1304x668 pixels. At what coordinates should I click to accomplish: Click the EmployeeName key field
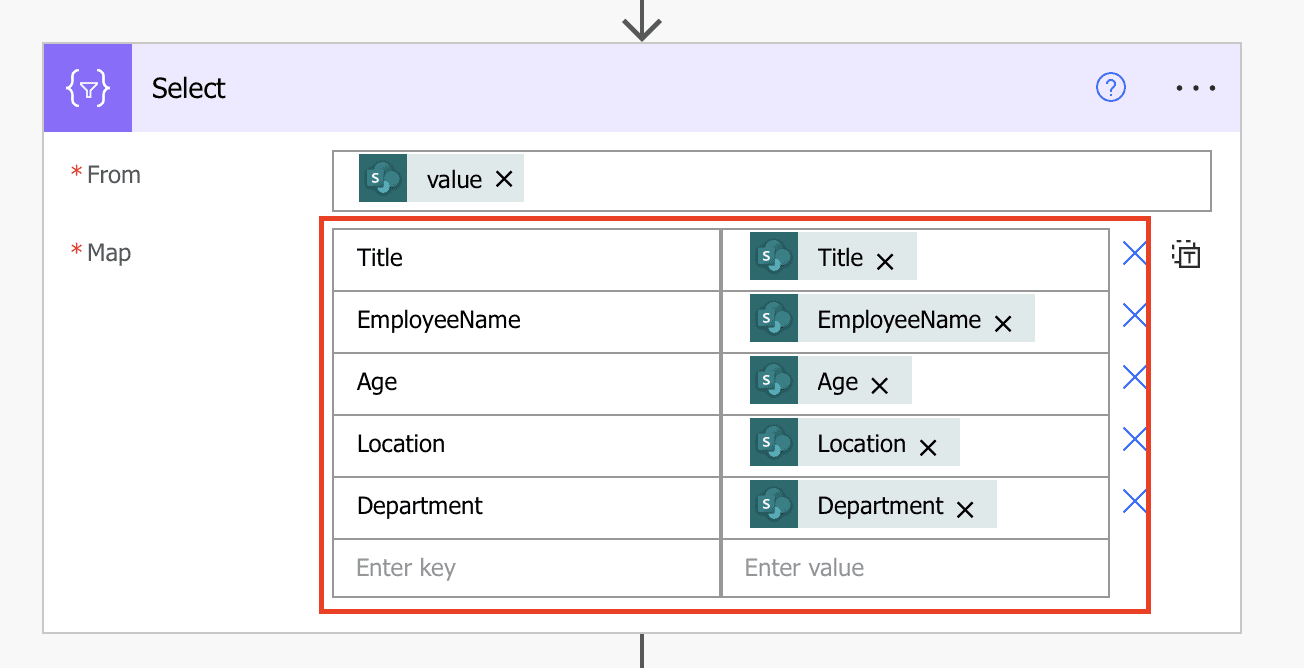527,321
